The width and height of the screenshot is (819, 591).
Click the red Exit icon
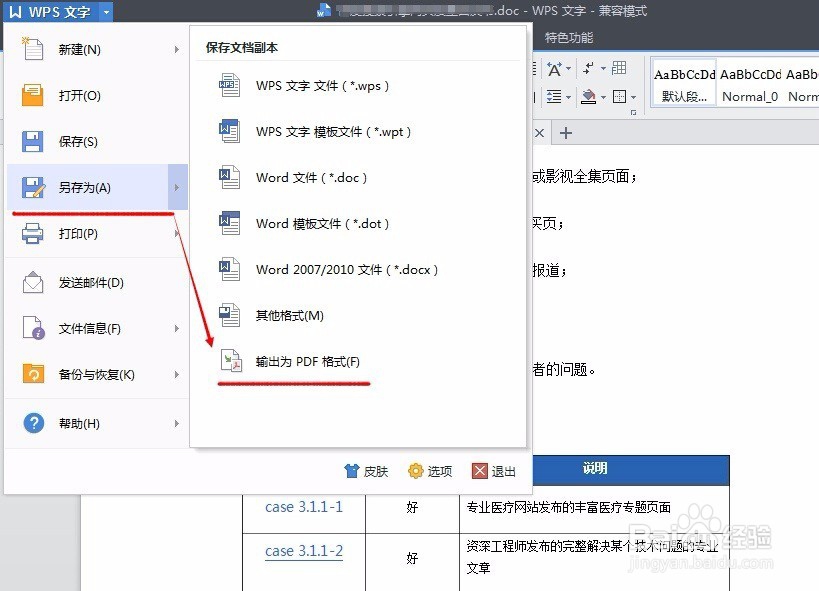tap(479, 471)
